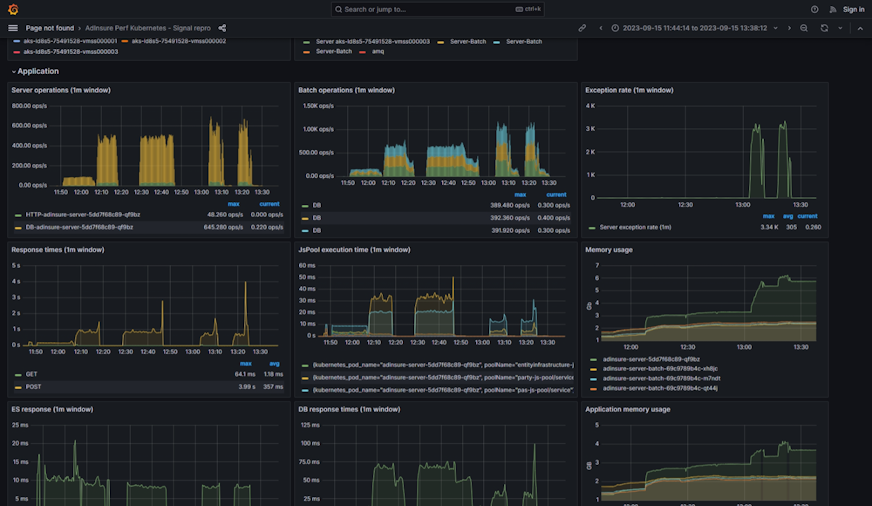This screenshot has height=506, width=872.
Task: Toggle HTTP-adinsure-server series in legend
Action: tap(82, 215)
